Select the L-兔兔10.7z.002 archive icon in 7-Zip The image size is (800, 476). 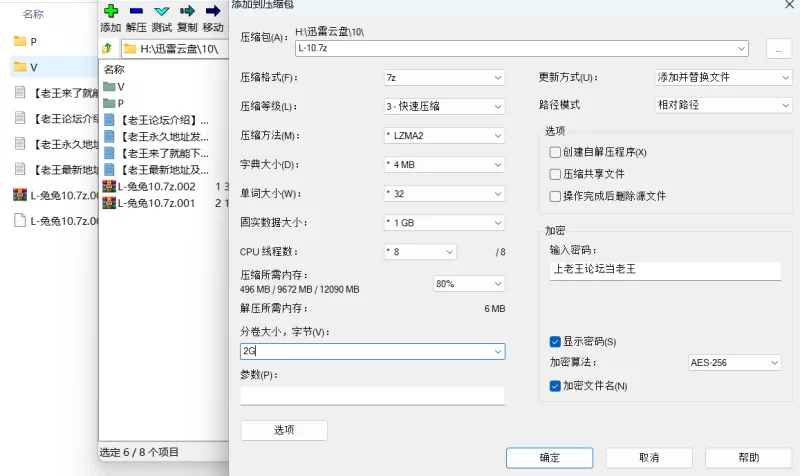(x=109, y=186)
